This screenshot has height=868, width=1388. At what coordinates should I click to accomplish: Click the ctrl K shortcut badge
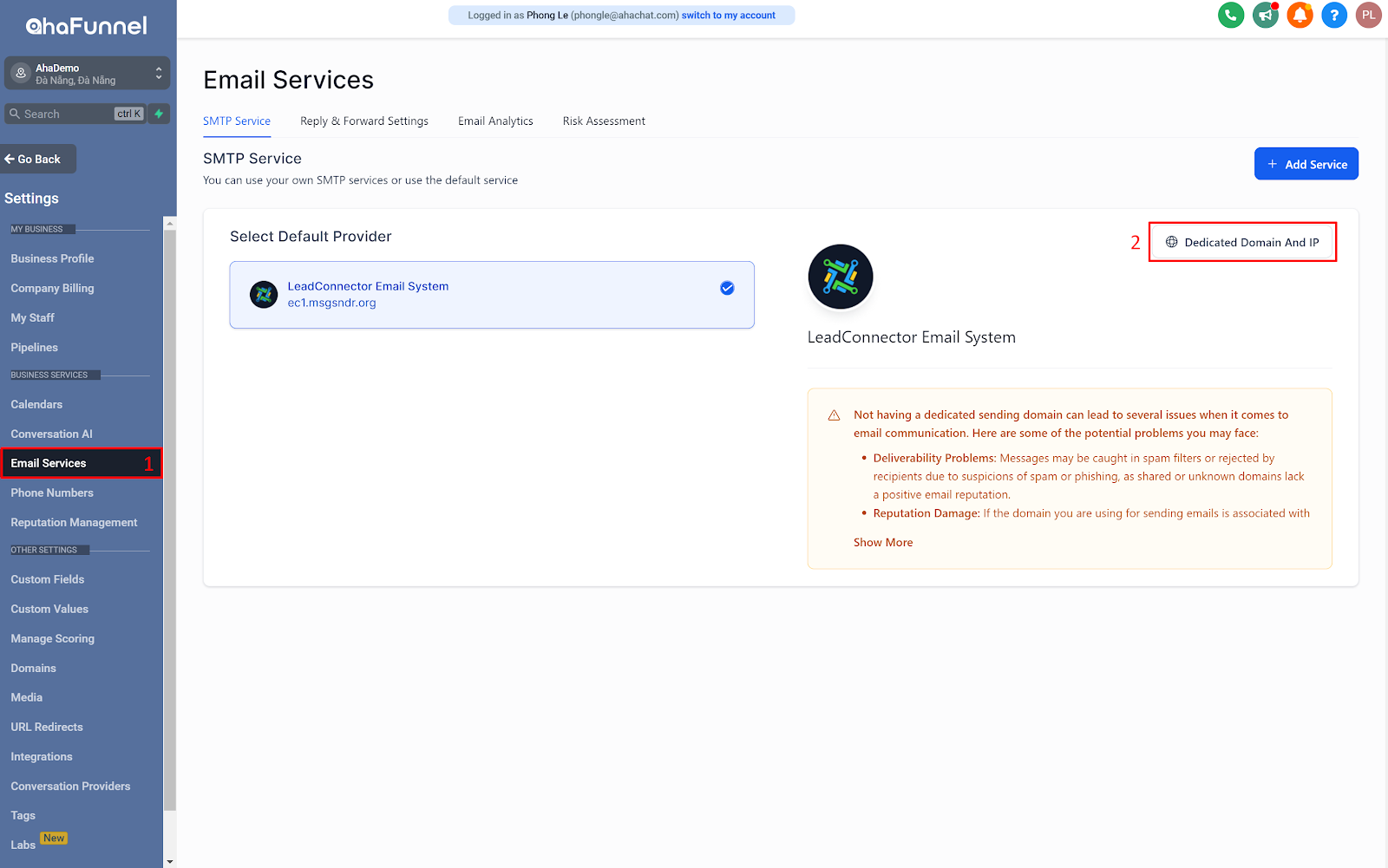click(x=129, y=114)
